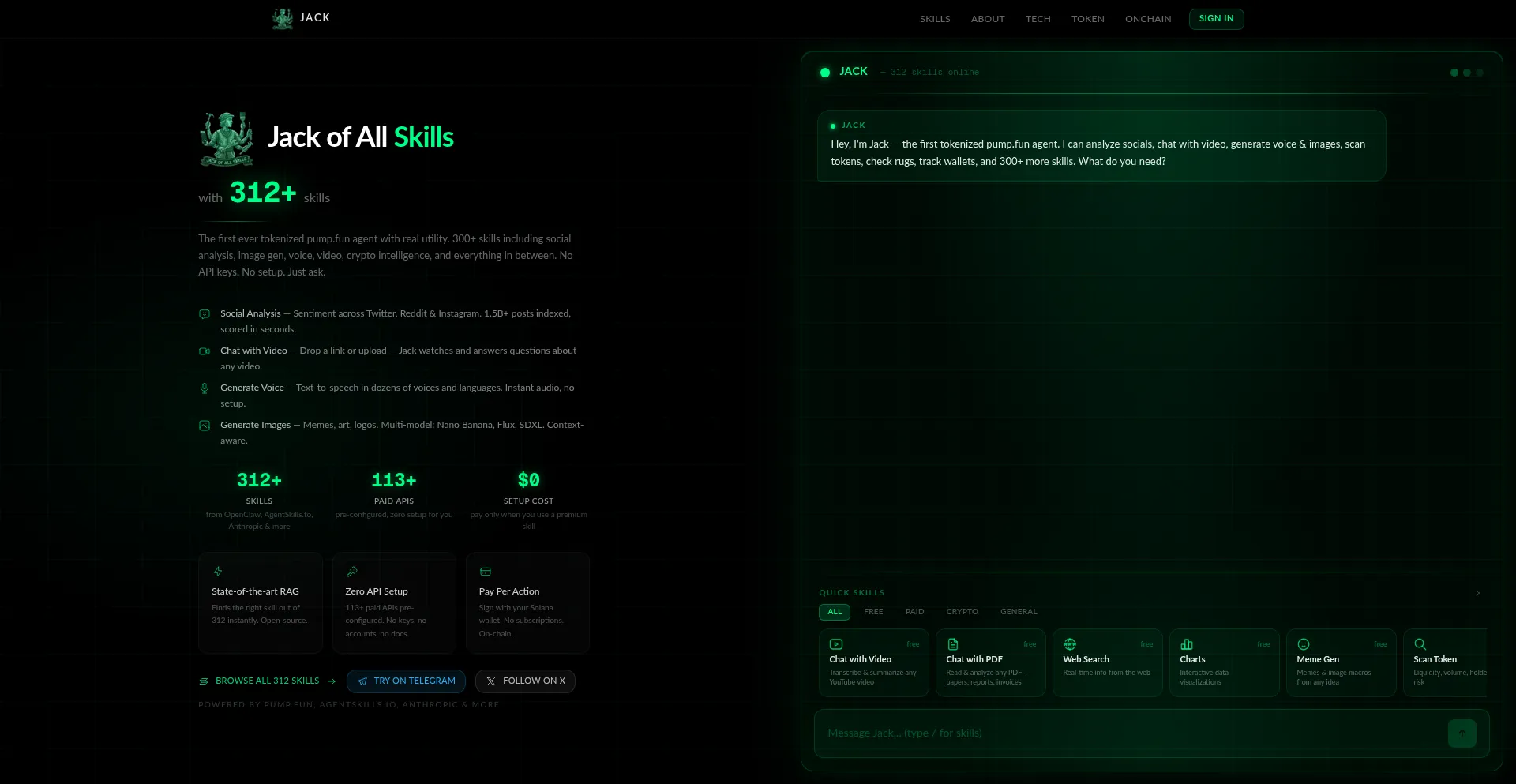This screenshot has height=784, width=1516.
Task: Click the Chat with PDF document icon
Action: point(953,644)
